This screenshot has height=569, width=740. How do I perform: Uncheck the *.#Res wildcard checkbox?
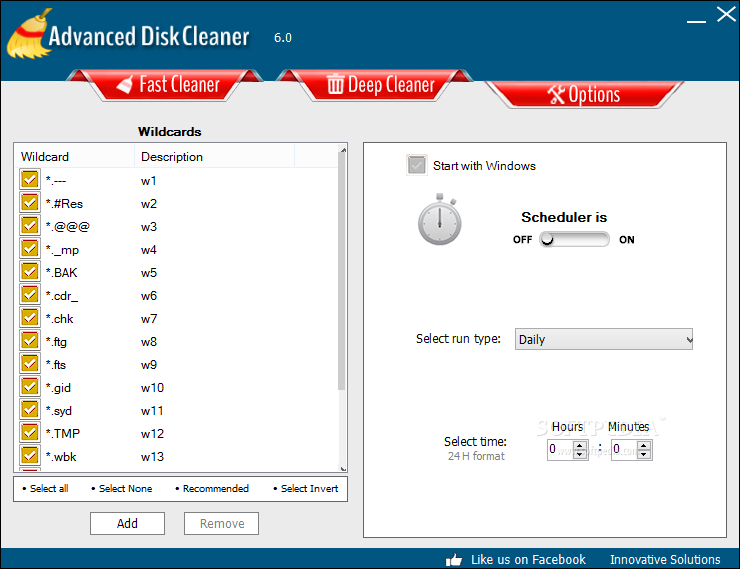pyautogui.click(x=30, y=203)
